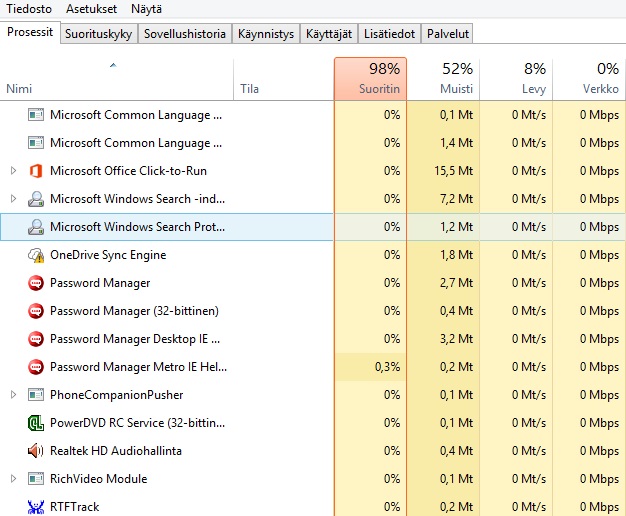The image size is (626, 516).
Task: Select the Password Manager (32-bittinen) row name
Action: [x=134, y=311]
